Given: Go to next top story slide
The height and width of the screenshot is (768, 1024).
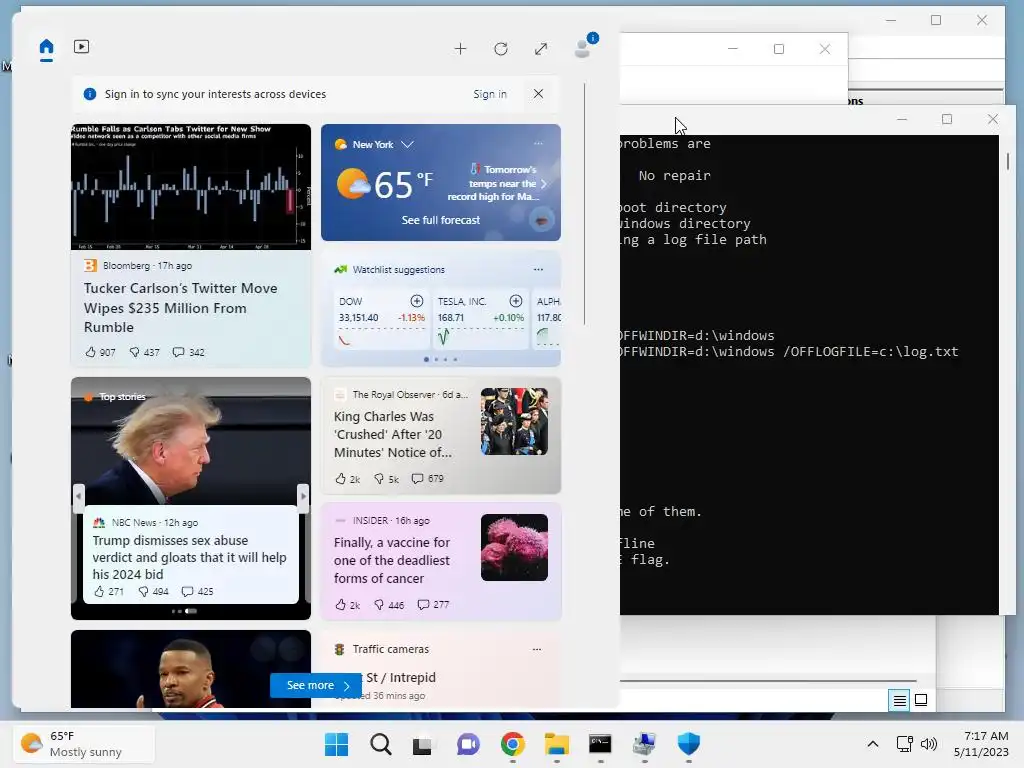Looking at the screenshot, I should pyautogui.click(x=303, y=496).
